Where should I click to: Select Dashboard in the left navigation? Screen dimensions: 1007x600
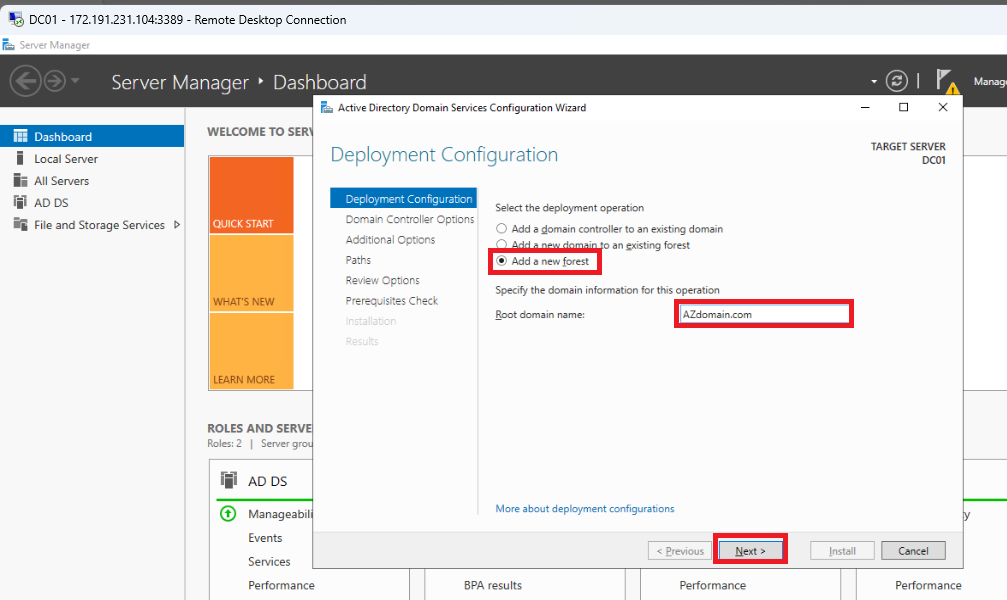pyautogui.click(x=92, y=136)
